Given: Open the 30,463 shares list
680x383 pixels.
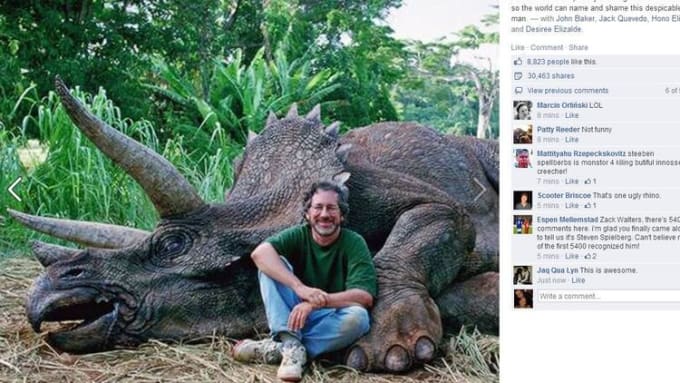Looking at the screenshot, I should pyautogui.click(x=551, y=76).
